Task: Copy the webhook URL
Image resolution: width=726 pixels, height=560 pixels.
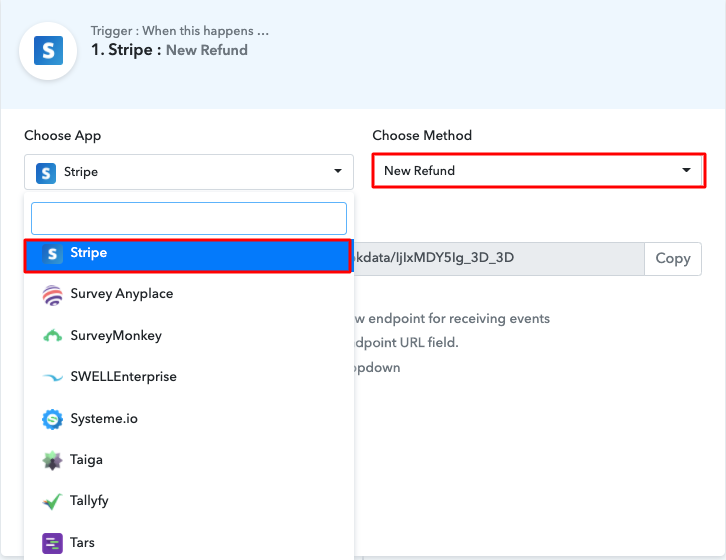Action: (x=673, y=258)
